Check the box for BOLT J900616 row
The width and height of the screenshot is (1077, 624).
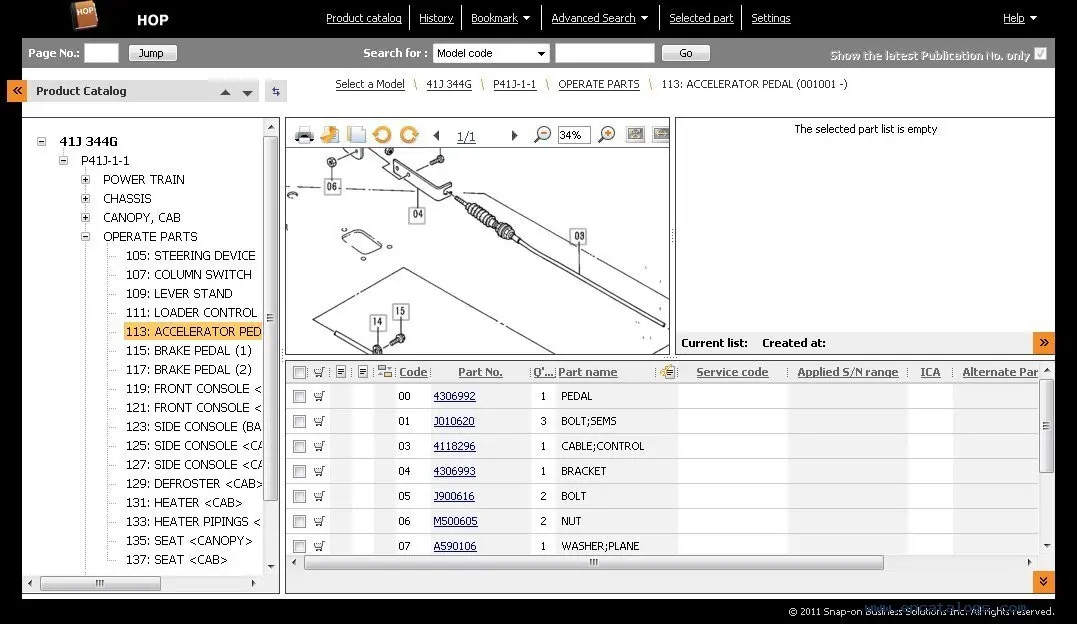(x=299, y=496)
